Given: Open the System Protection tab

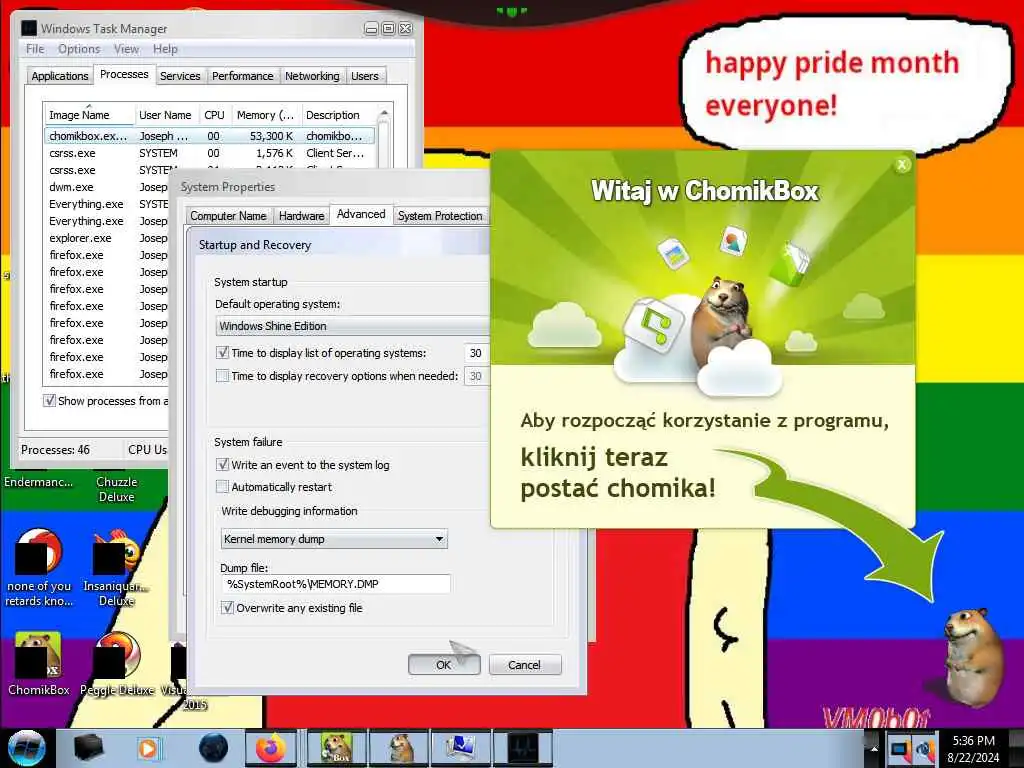Looking at the screenshot, I should (440, 216).
